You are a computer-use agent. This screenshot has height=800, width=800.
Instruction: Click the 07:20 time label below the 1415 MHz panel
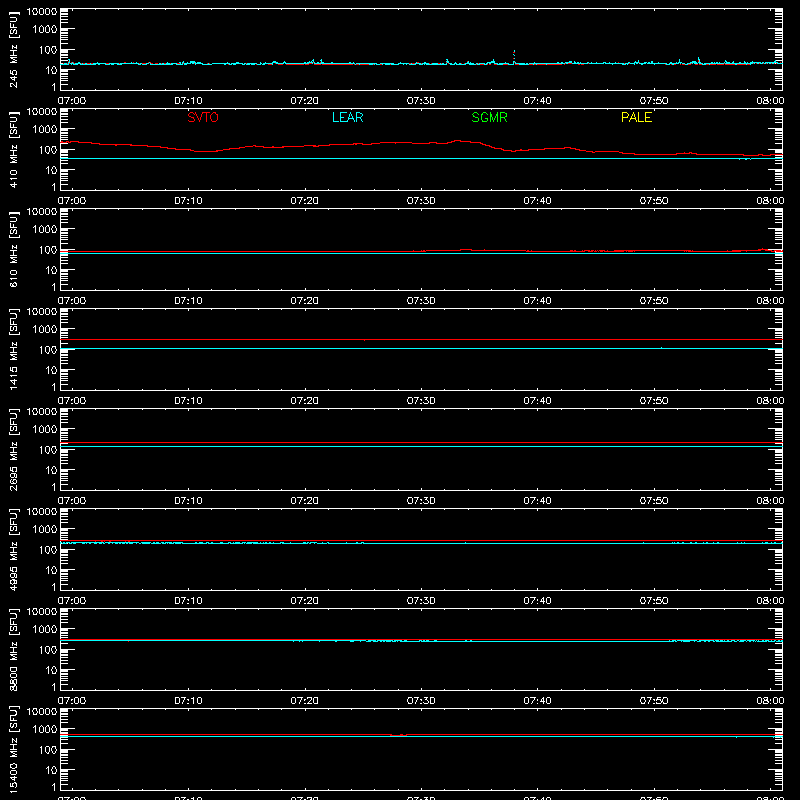pos(305,401)
